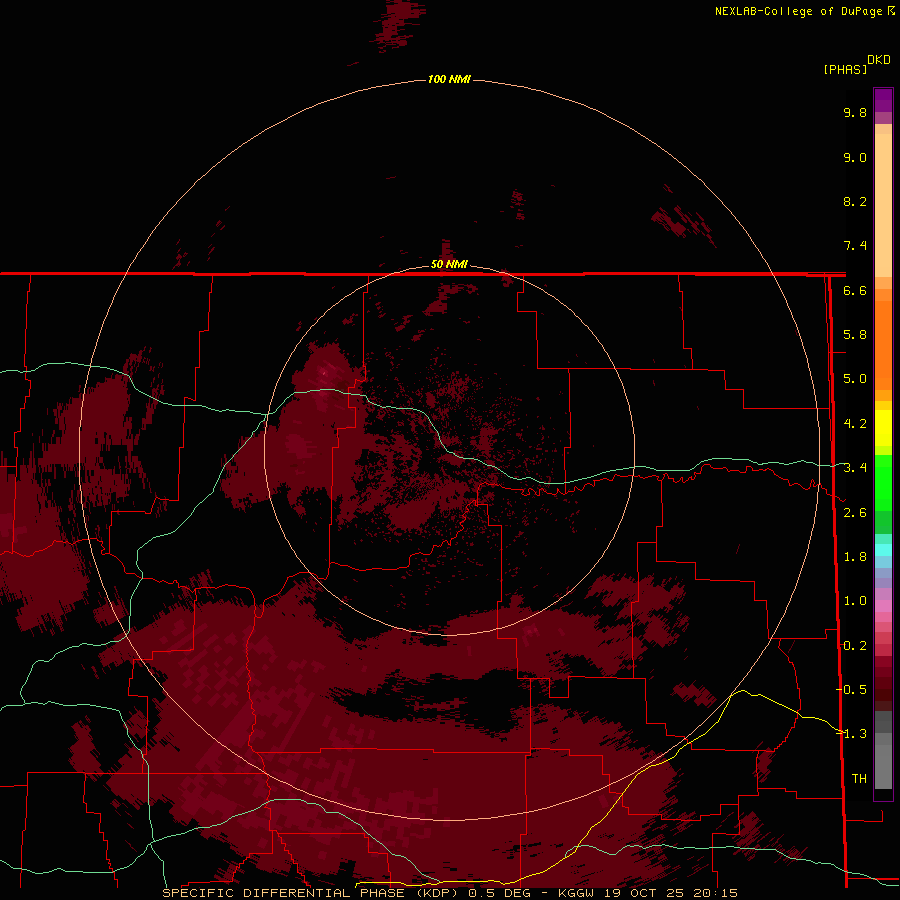Pick the purple segment atop the color bar
The image size is (900, 900).
[x=883, y=100]
